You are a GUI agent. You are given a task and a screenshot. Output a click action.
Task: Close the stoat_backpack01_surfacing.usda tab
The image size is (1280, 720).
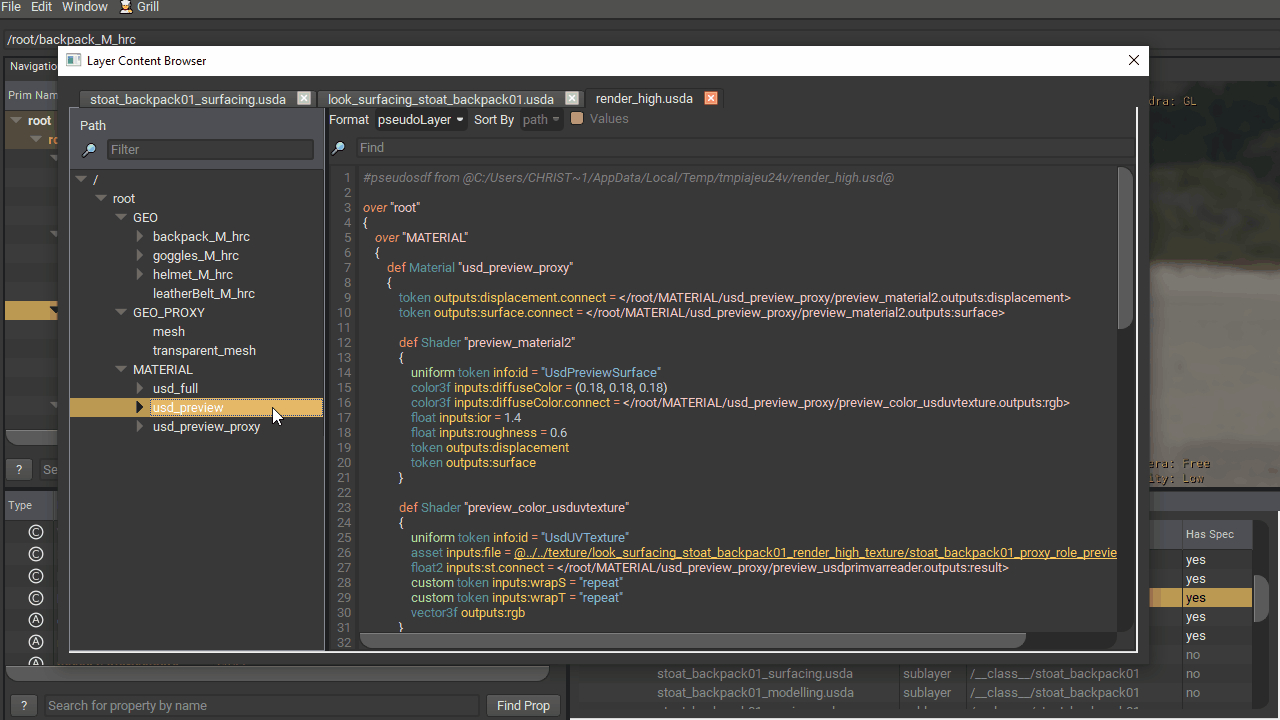[x=304, y=99]
